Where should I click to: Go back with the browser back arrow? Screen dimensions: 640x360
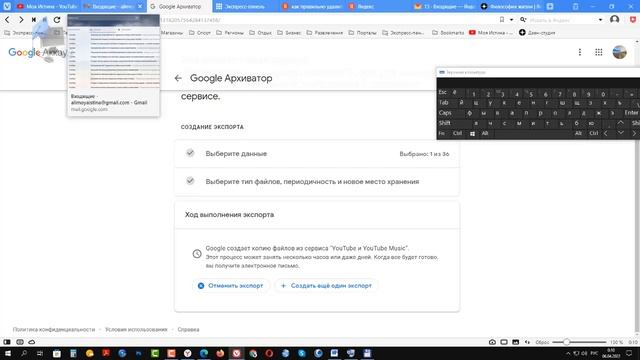coord(7,20)
